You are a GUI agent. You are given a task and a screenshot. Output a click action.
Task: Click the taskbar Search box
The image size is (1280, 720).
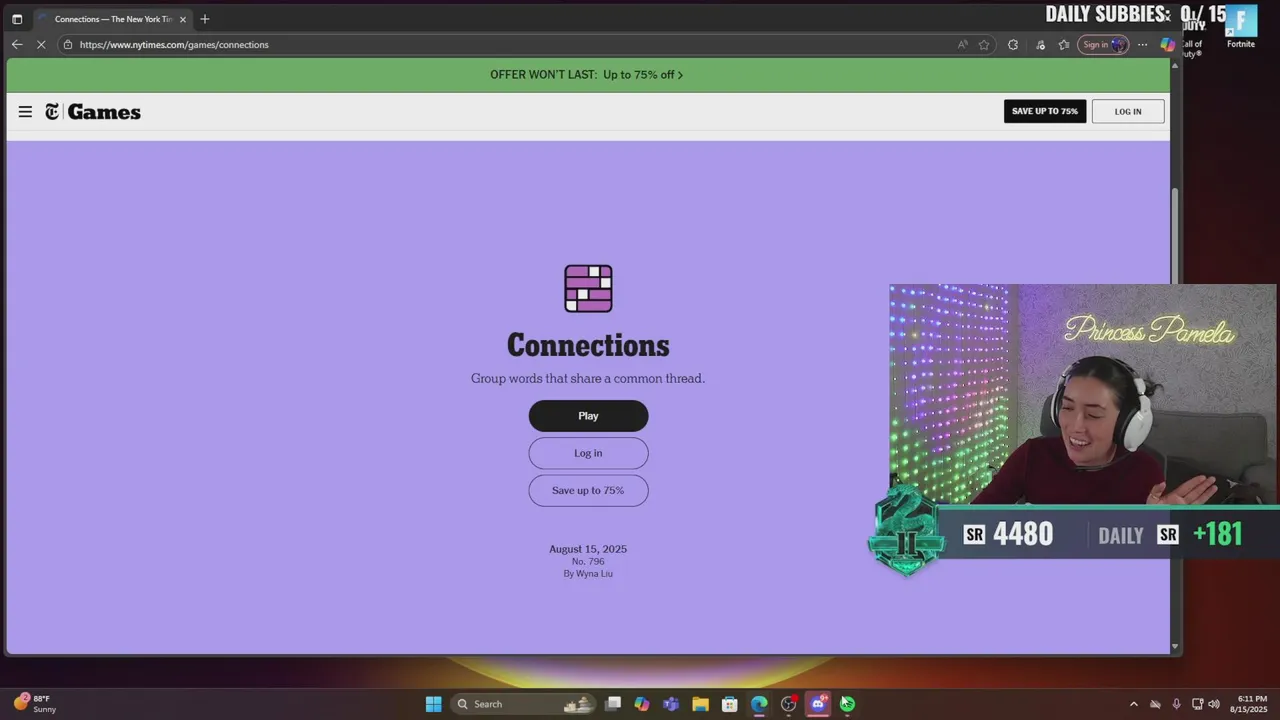coord(523,704)
